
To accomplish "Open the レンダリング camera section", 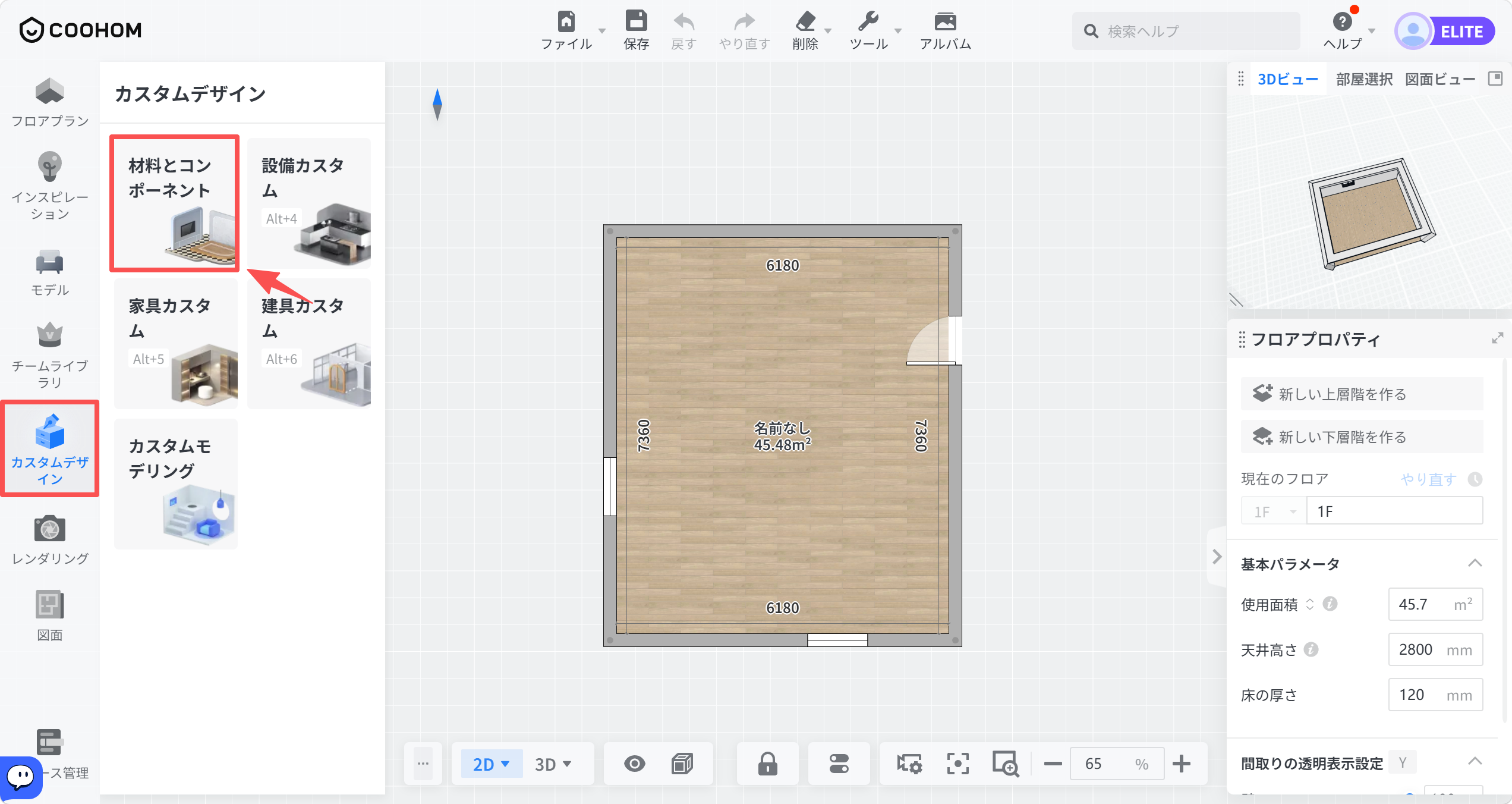I will [x=50, y=540].
